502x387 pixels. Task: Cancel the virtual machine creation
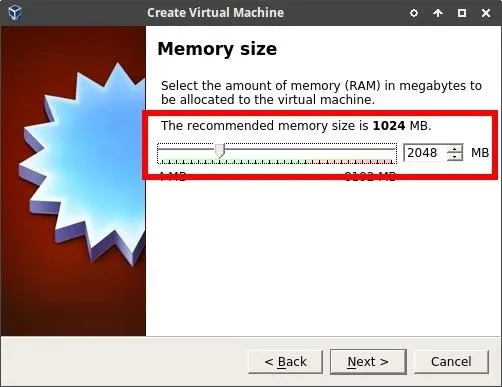451,362
